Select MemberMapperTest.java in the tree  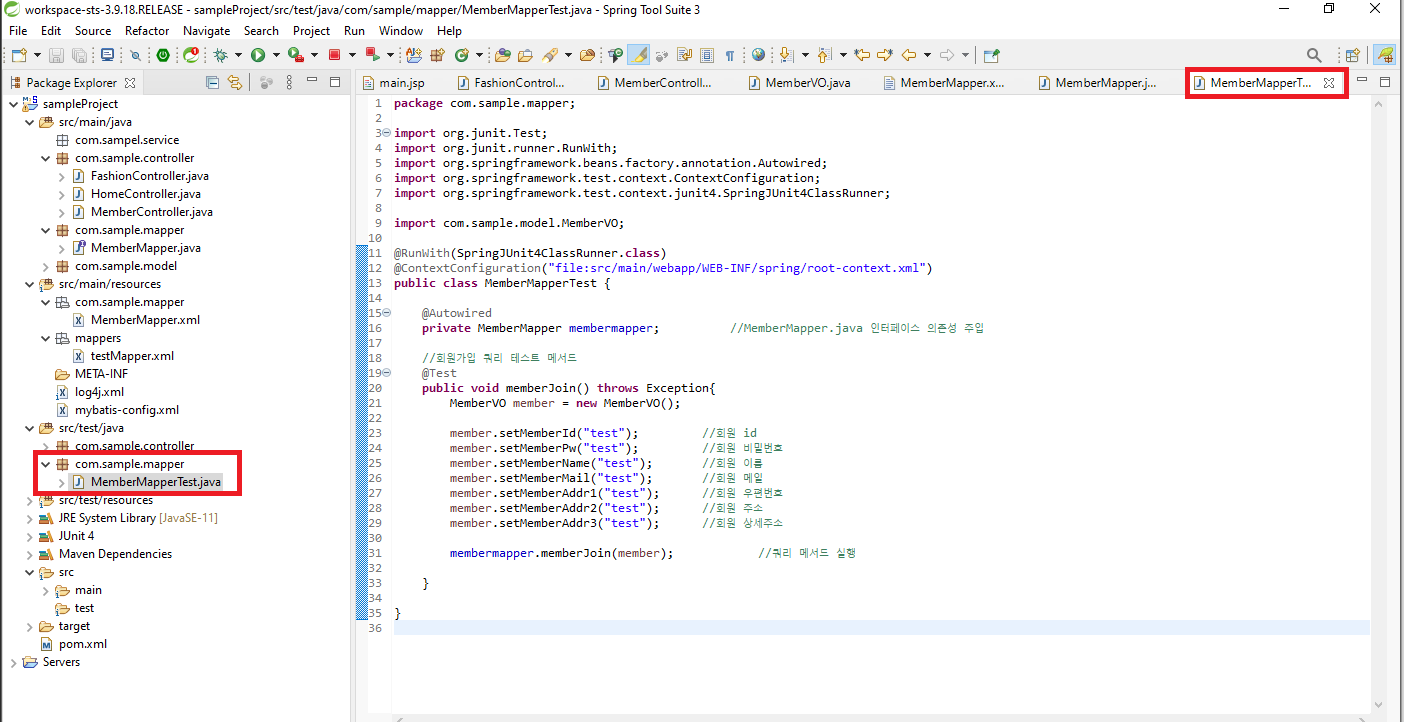coord(155,482)
